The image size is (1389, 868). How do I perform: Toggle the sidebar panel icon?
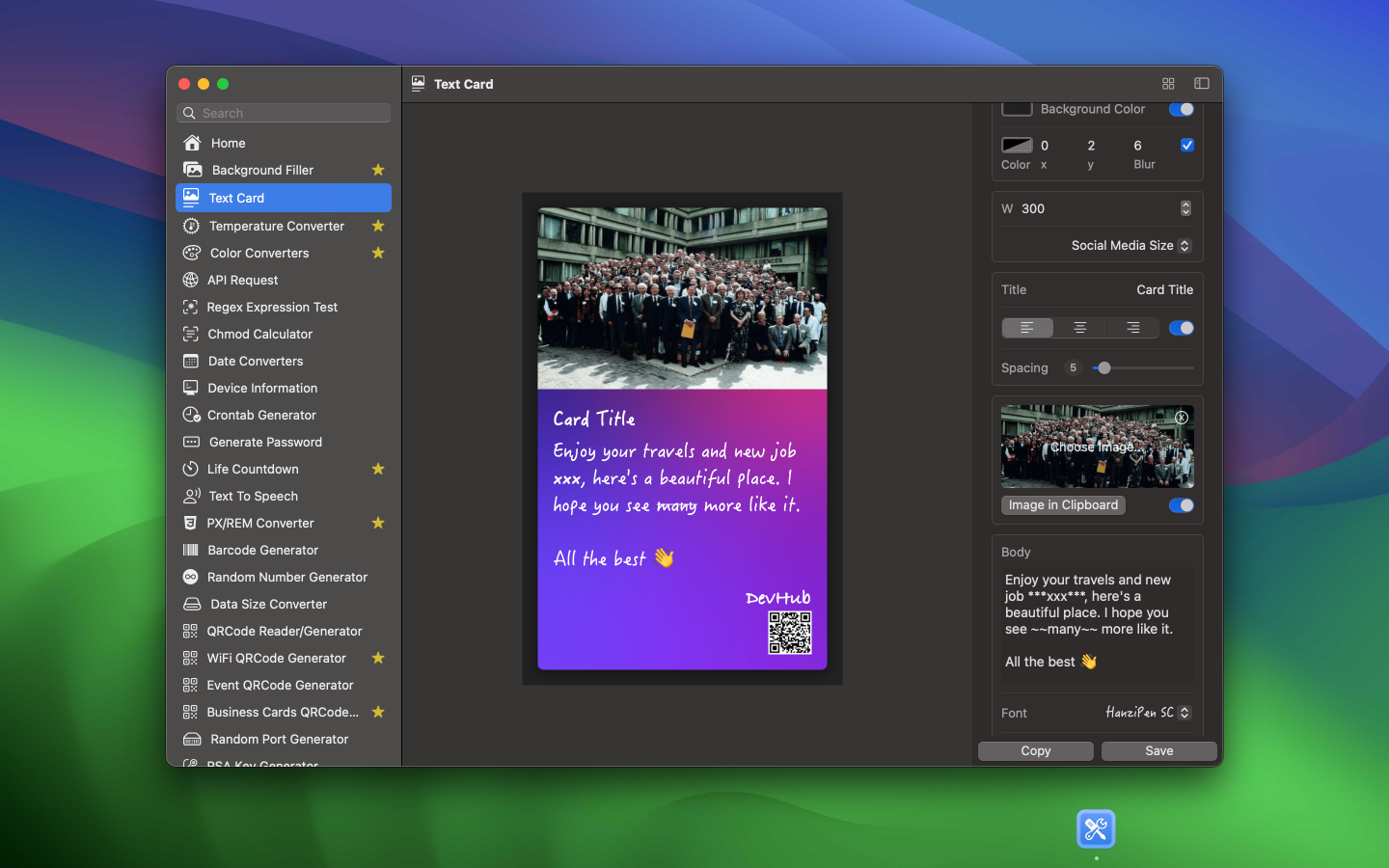pyautogui.click(x=1201, y=84)
